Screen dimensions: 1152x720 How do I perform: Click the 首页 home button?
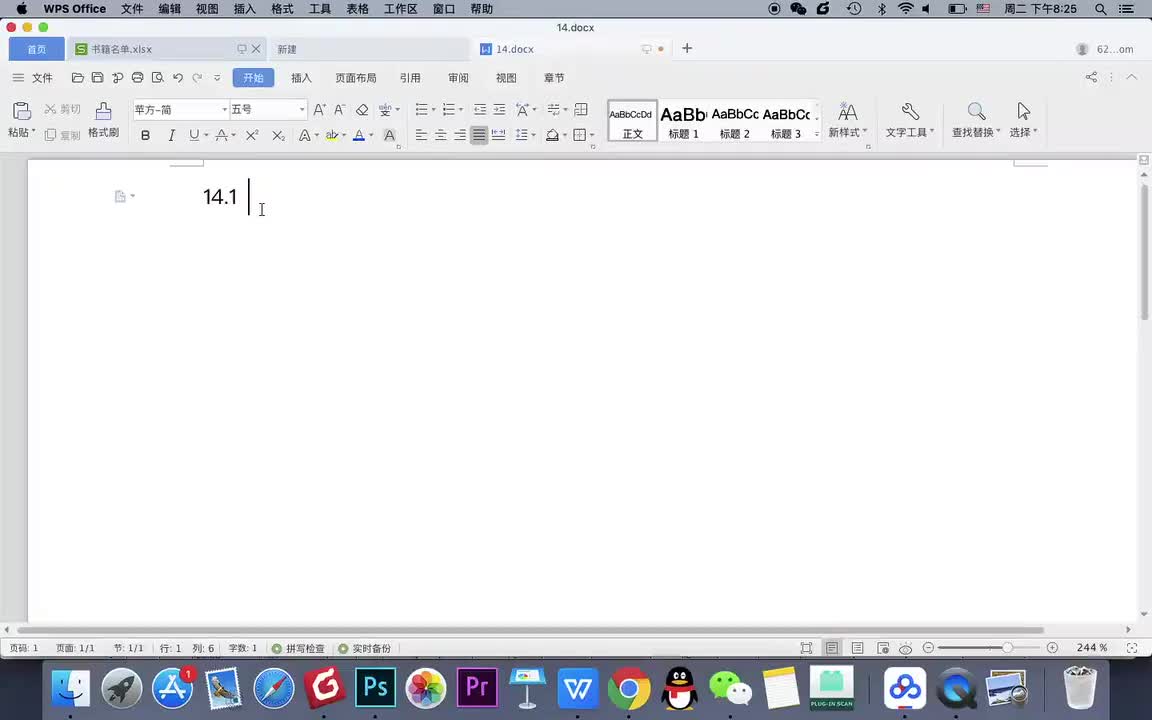(37, 49)
